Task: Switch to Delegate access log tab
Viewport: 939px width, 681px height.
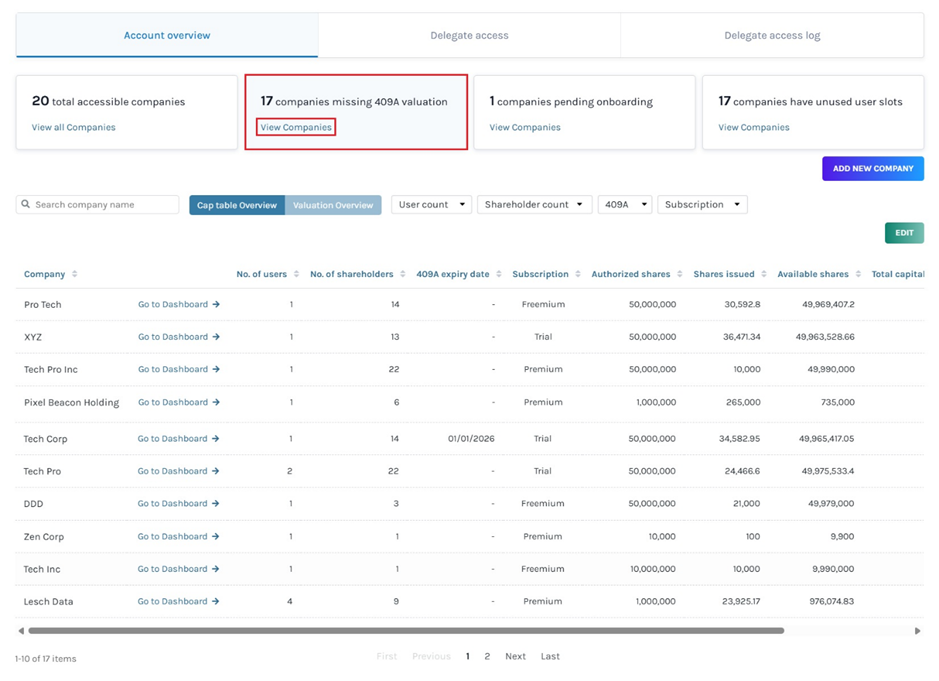Action: point(771,36)
